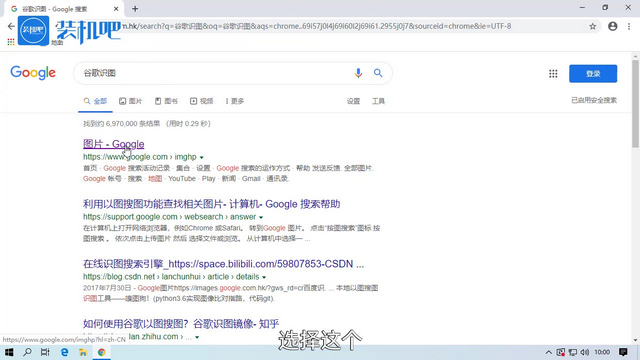Open the Chrome profile account icon
The image size is (640, 360).
point(613,27)
